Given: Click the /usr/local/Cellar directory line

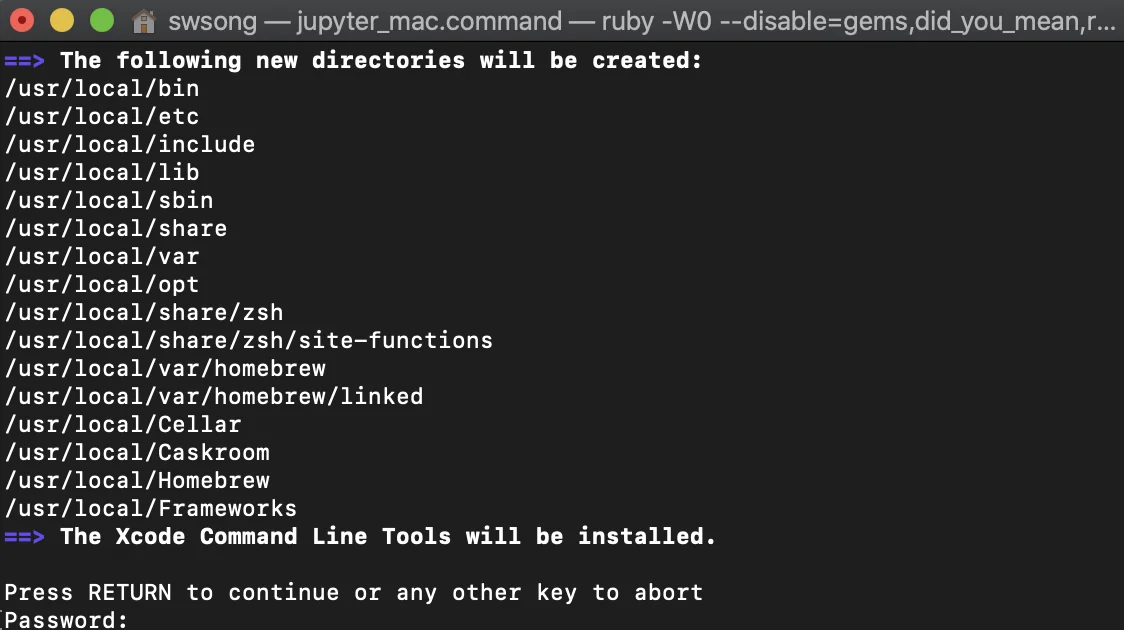Looking at the screenshot, I should click(x=123, y=425).
